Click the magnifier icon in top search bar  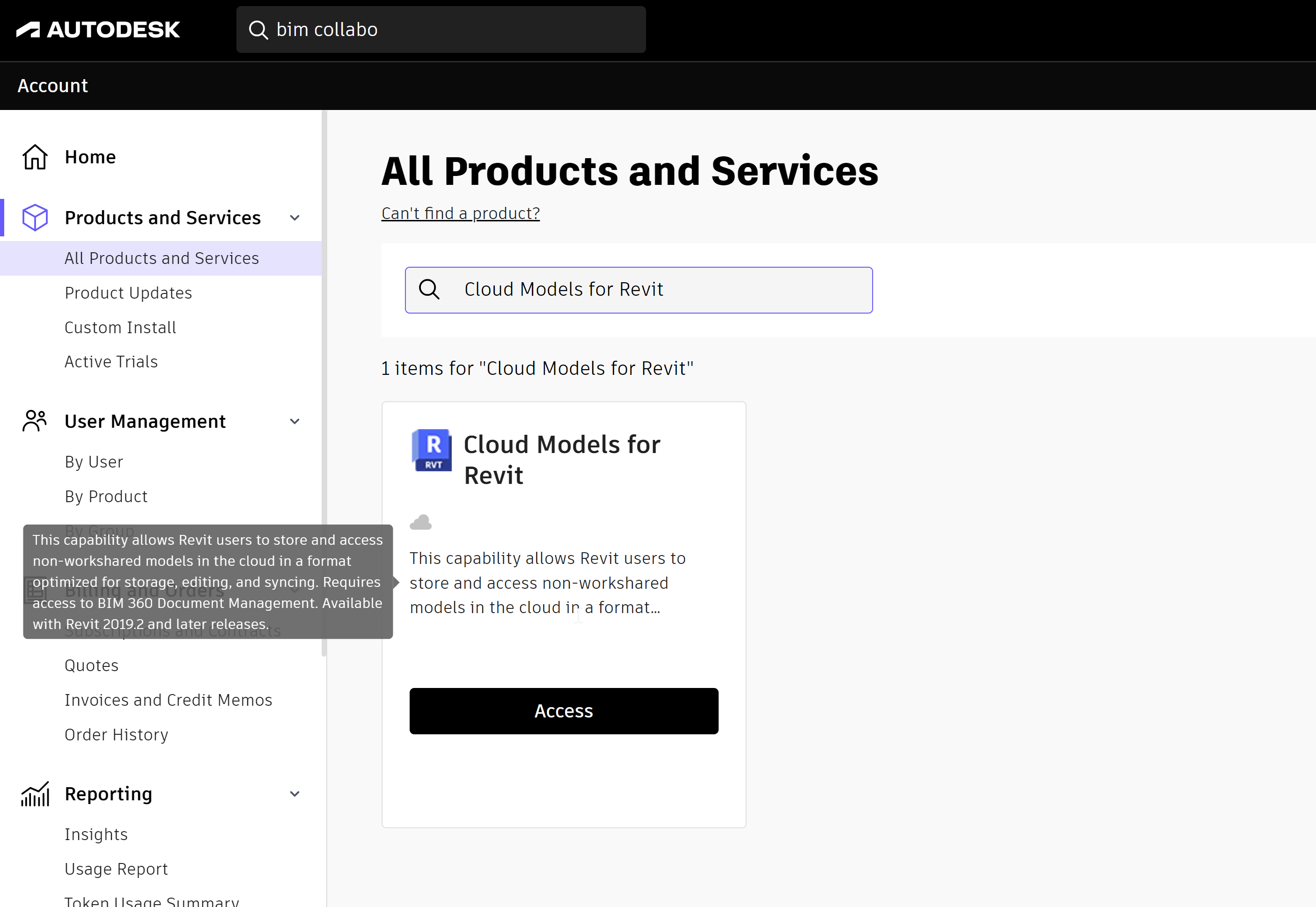tap(258, 29)
